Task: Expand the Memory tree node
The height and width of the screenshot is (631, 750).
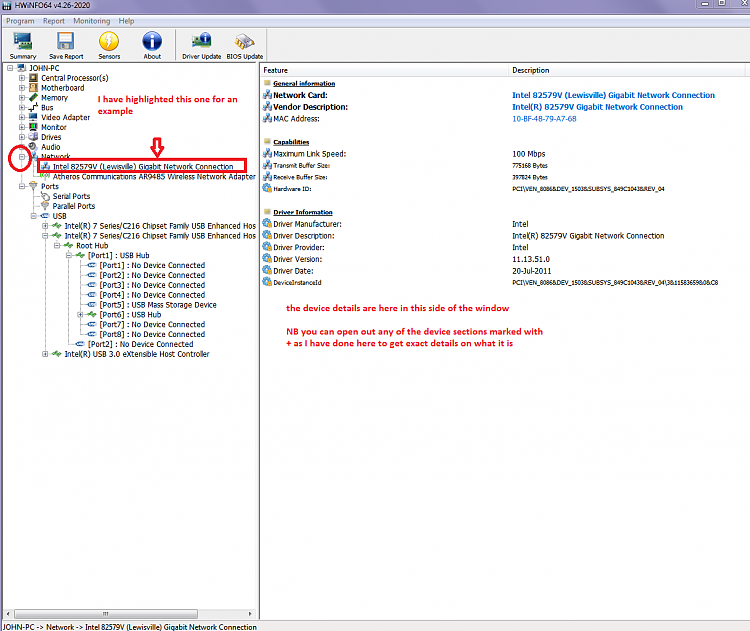Action: tap(22, 98)
